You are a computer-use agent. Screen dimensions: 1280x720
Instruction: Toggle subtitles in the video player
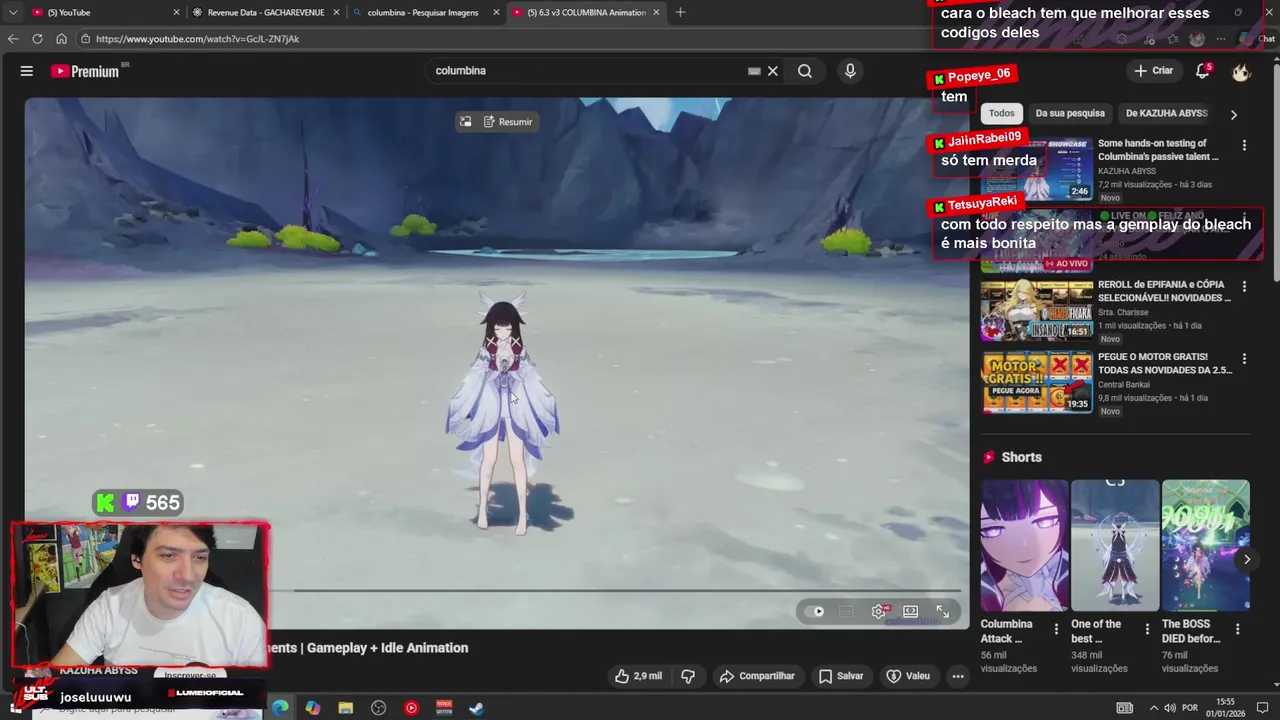pyautogui.click(x=846, y=611)
